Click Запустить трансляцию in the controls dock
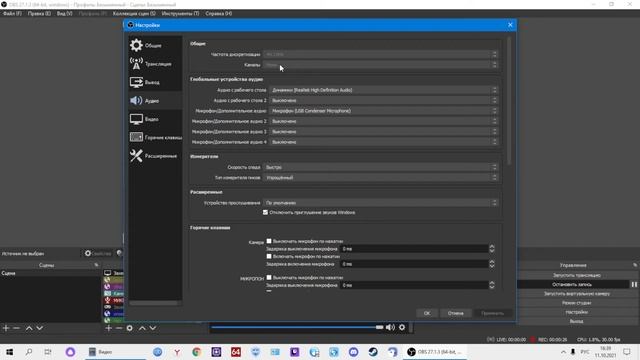This screenshot has height=360, width=640. (576, 275)
